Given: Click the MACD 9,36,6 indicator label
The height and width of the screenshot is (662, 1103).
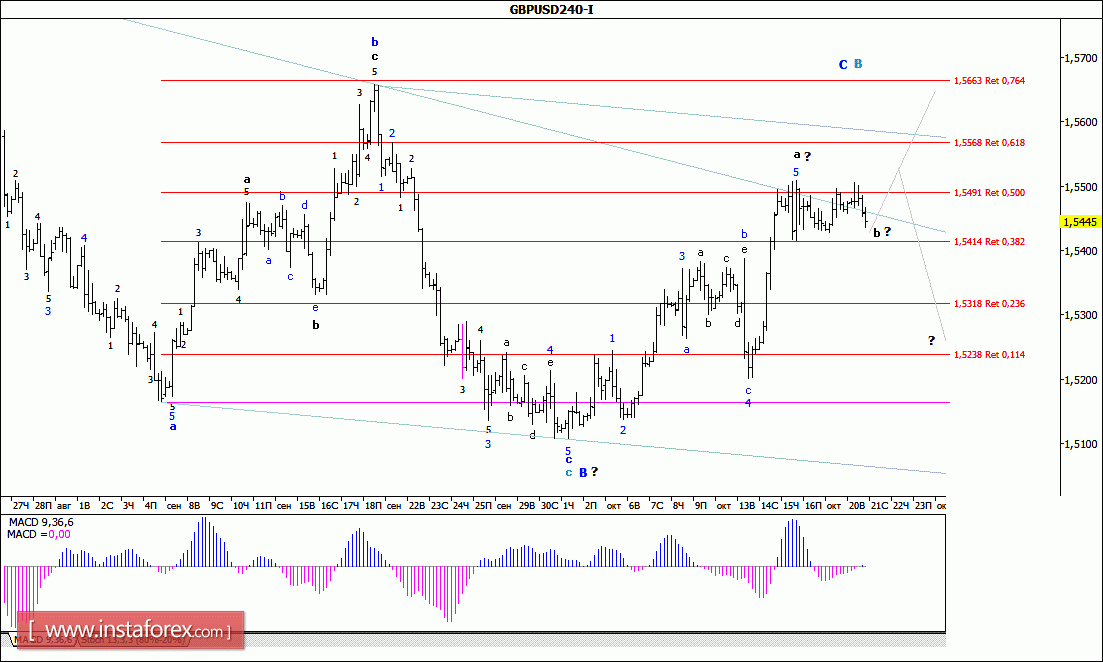Looking at the screenshot, I should click(41, 523).
